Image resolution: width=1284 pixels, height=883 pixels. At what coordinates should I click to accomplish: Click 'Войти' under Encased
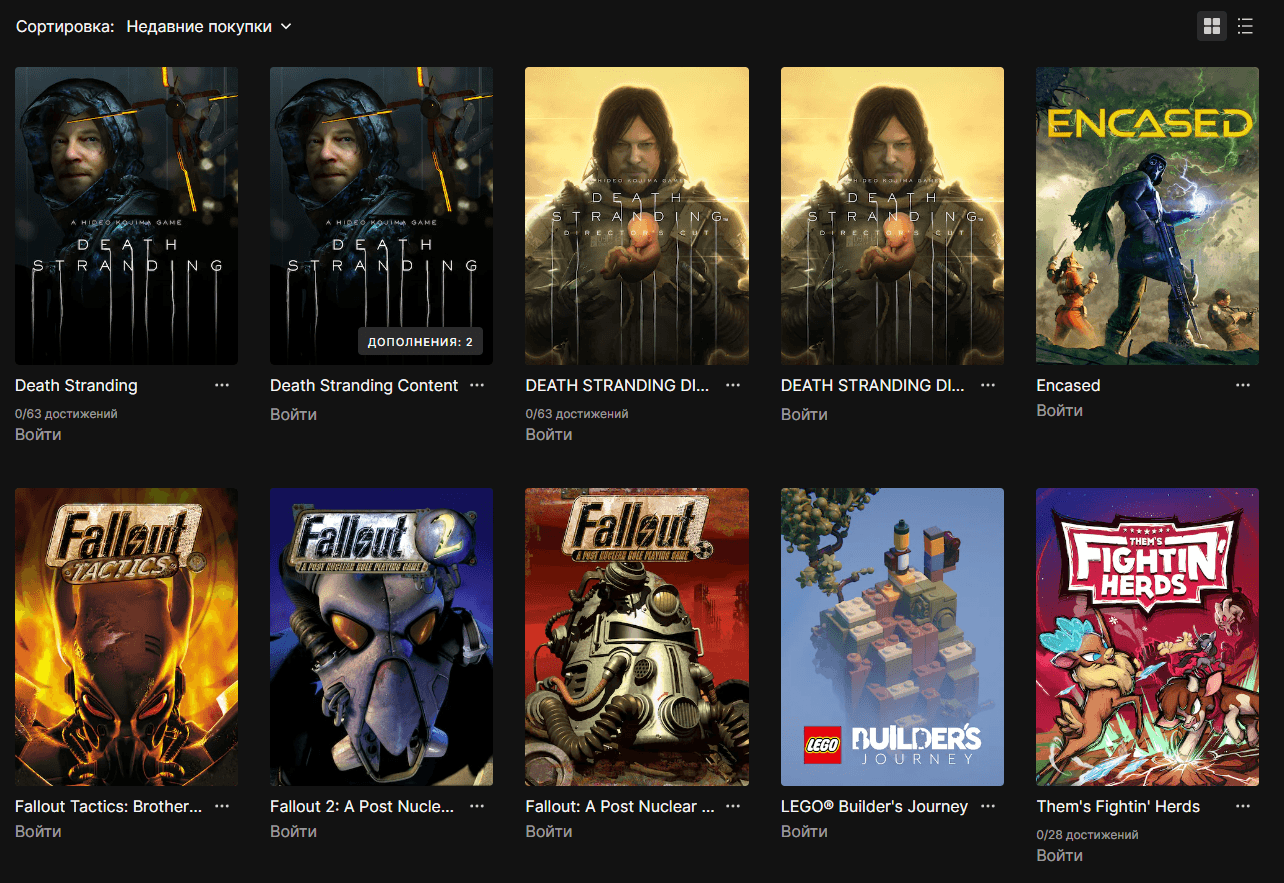pyautogui.click(x=1059, y=411)
